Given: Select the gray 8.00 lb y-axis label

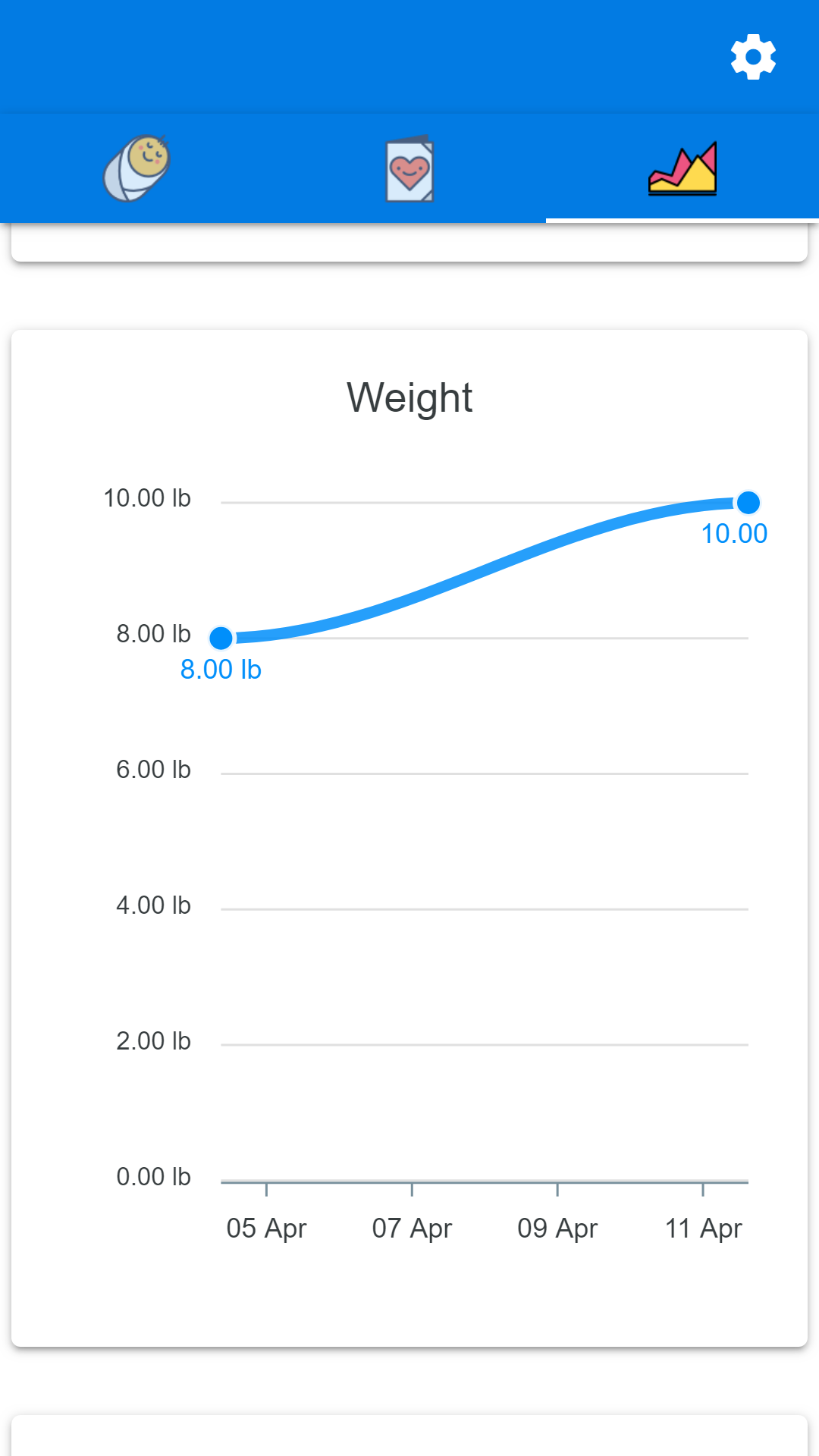Looking at the screenshot, I should click(153, 634).
